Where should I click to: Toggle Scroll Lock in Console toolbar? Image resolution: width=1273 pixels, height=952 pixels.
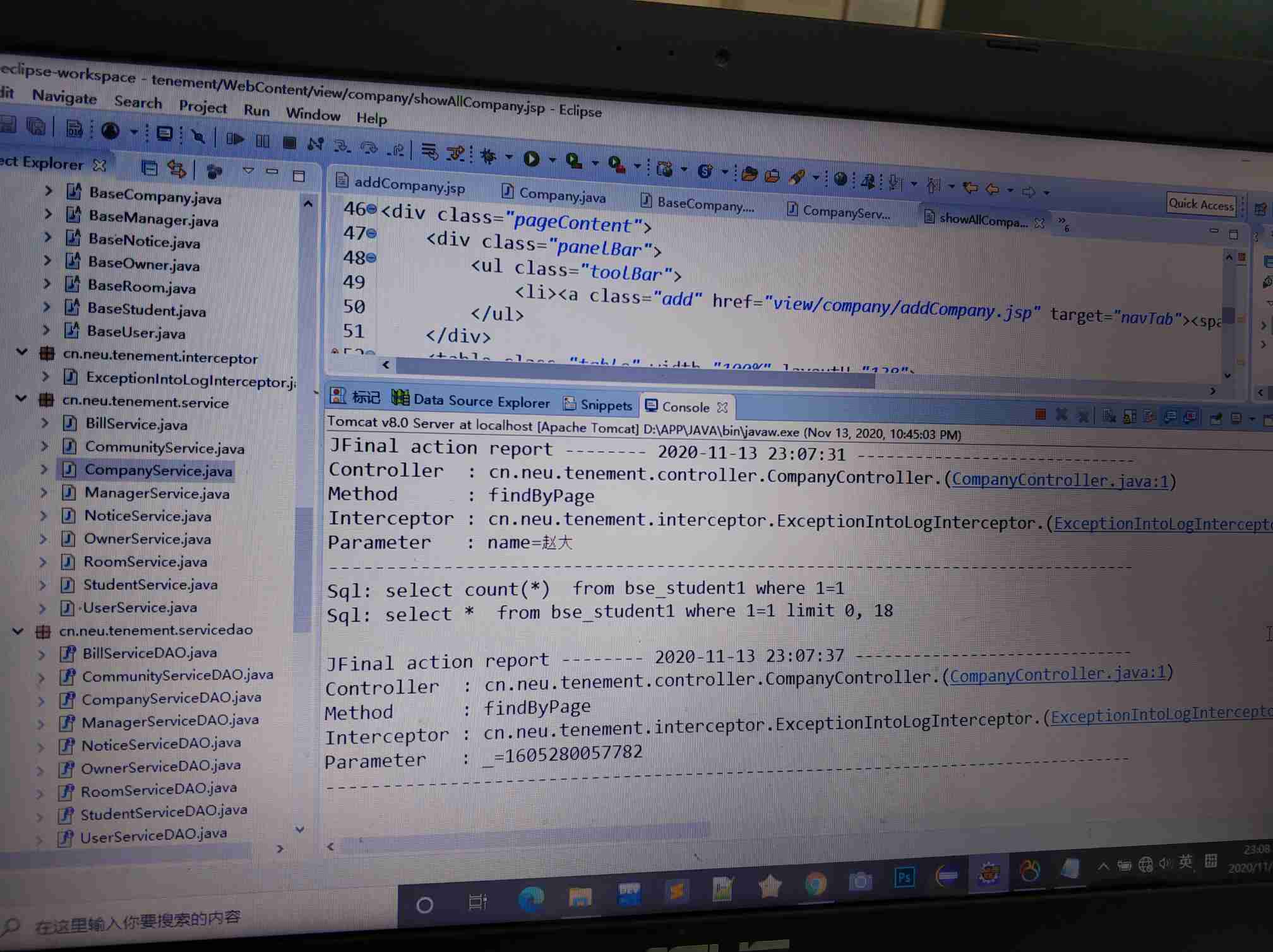click(x=1130, y=417)
